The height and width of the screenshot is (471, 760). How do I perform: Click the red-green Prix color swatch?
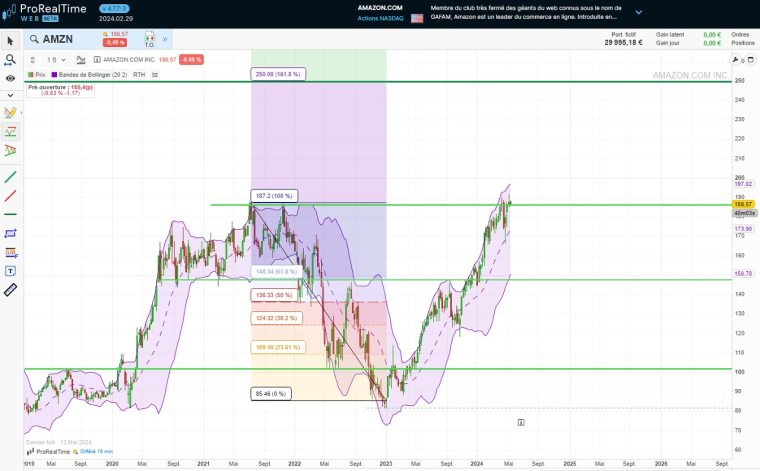pyautogui.click(x=31, y=75)
